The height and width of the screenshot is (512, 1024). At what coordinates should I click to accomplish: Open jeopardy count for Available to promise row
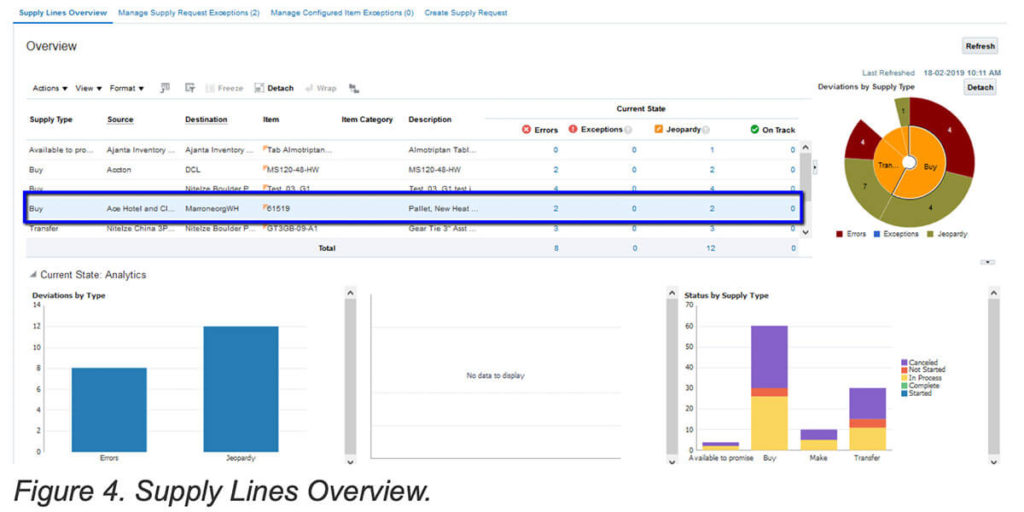(x=712, y=150)
